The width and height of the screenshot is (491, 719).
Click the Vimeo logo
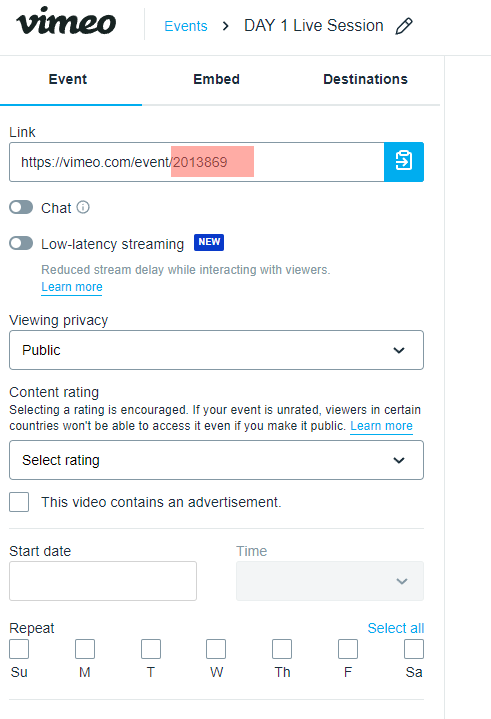pos(66,22)
